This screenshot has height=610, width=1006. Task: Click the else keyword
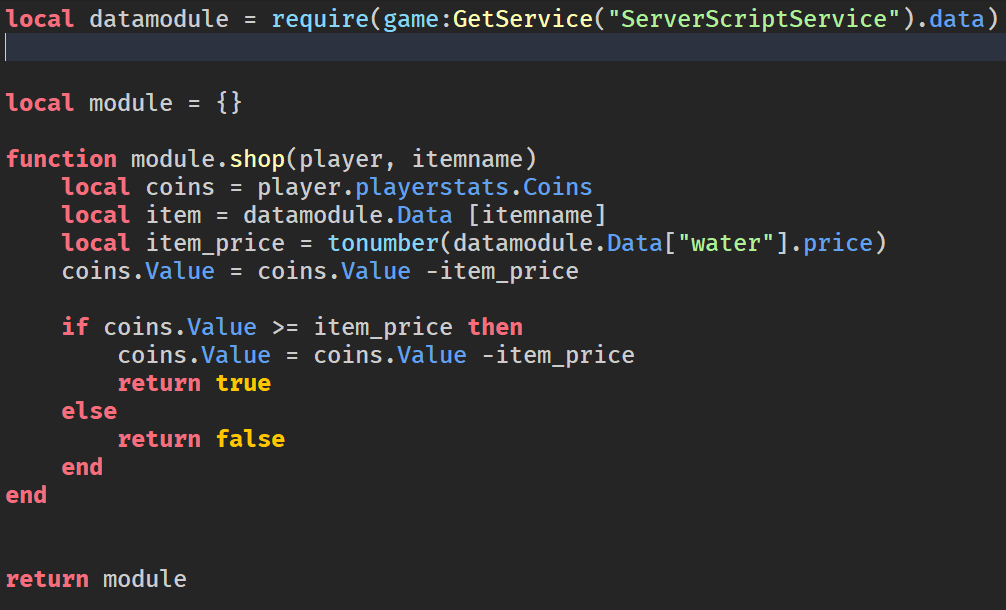tap(90, 410)
